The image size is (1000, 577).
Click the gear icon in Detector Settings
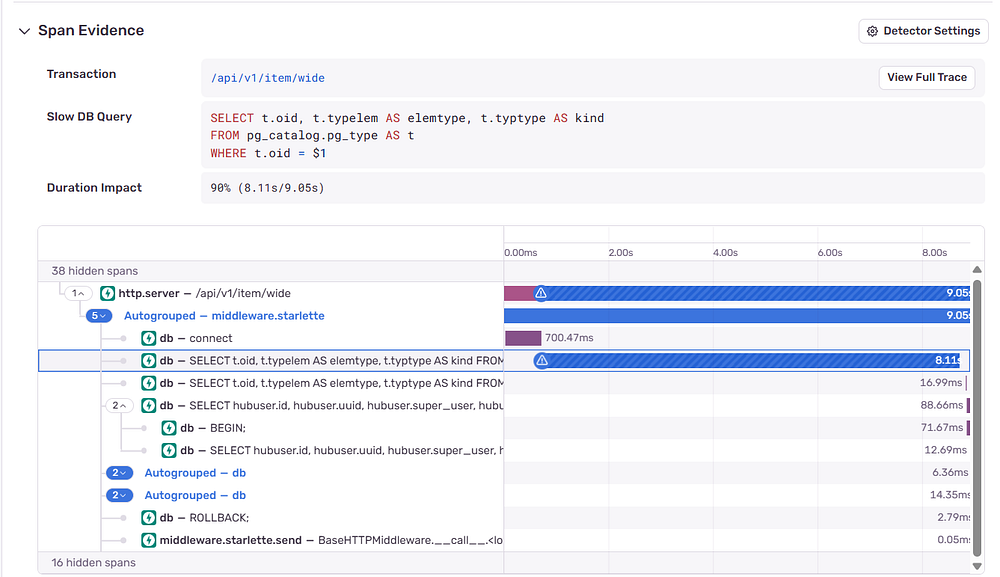pos(872,31)
